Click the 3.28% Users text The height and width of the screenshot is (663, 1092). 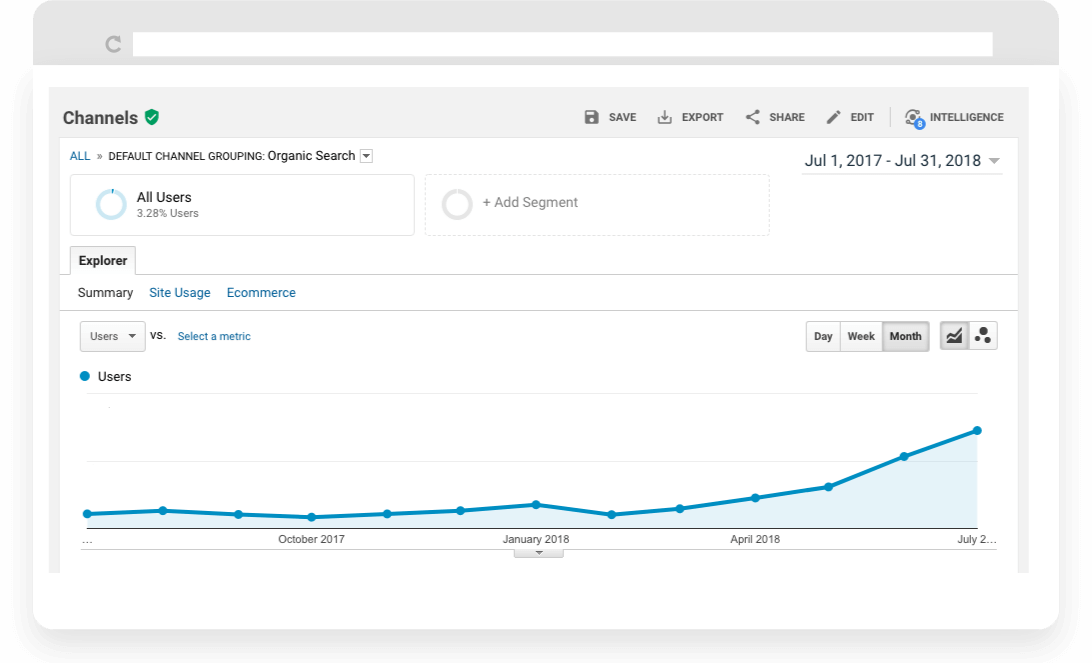167,213
